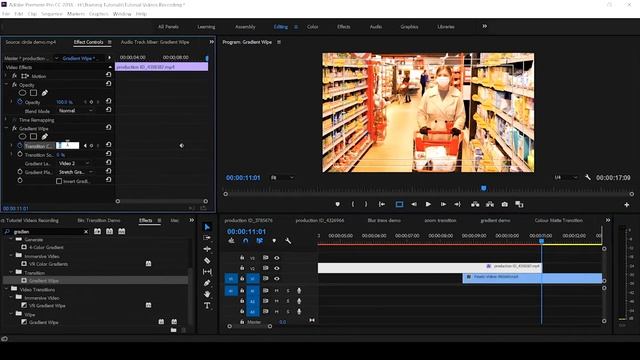The width and height of the screenshot is (640, 360).
Task: Open Gradient Placement Stretch dropdown
Action: (x=76, y=172)
